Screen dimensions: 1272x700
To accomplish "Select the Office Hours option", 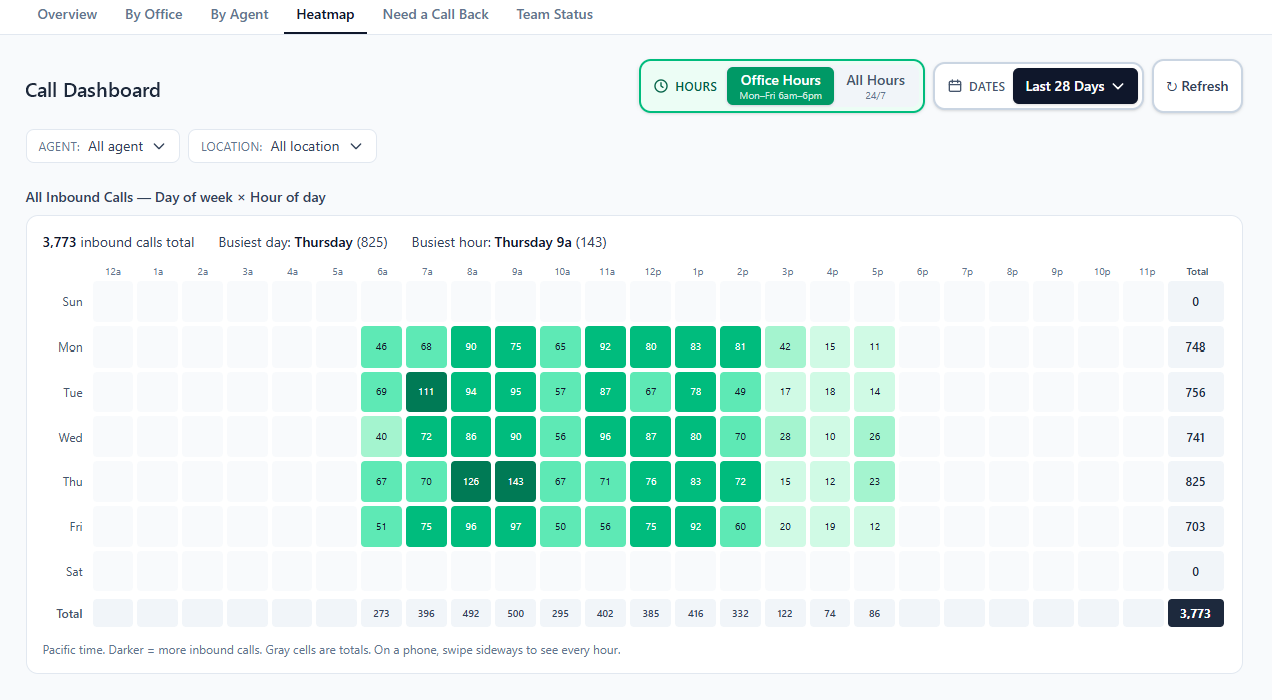I will coord(780,86).
